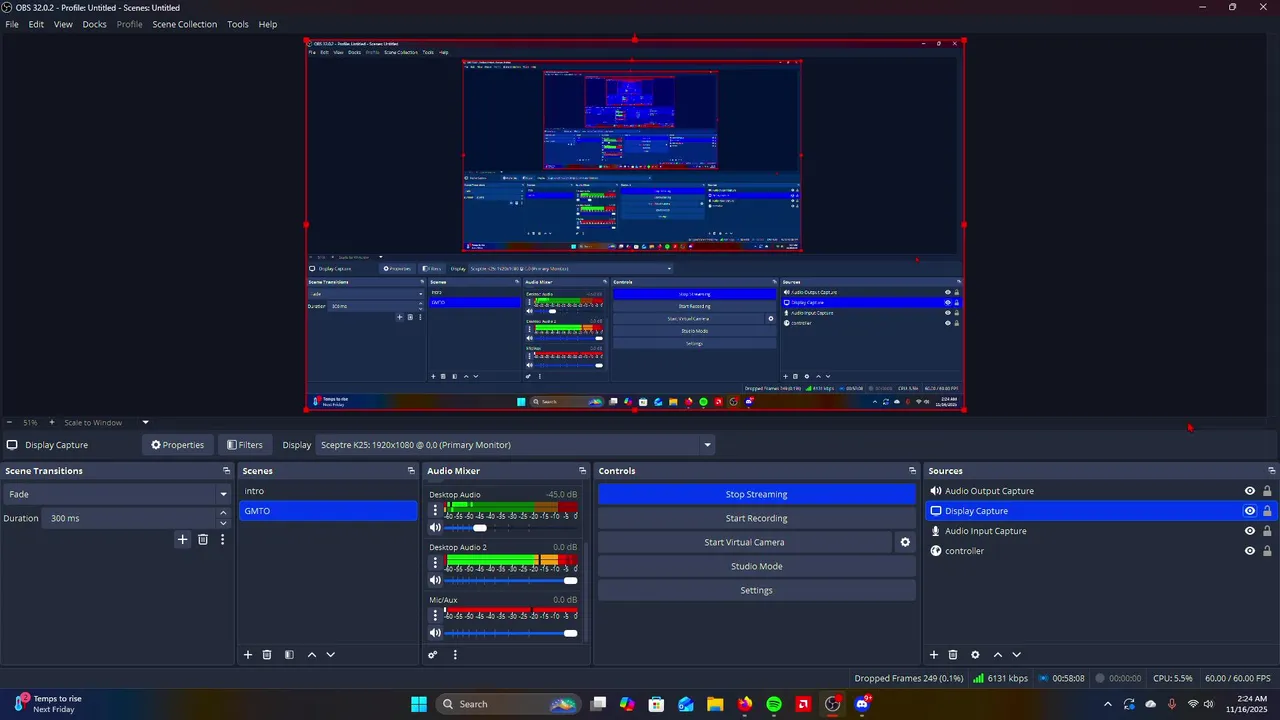
Task: Open Desktop Audio channel options menu
Action: click(x=435, y=510)
